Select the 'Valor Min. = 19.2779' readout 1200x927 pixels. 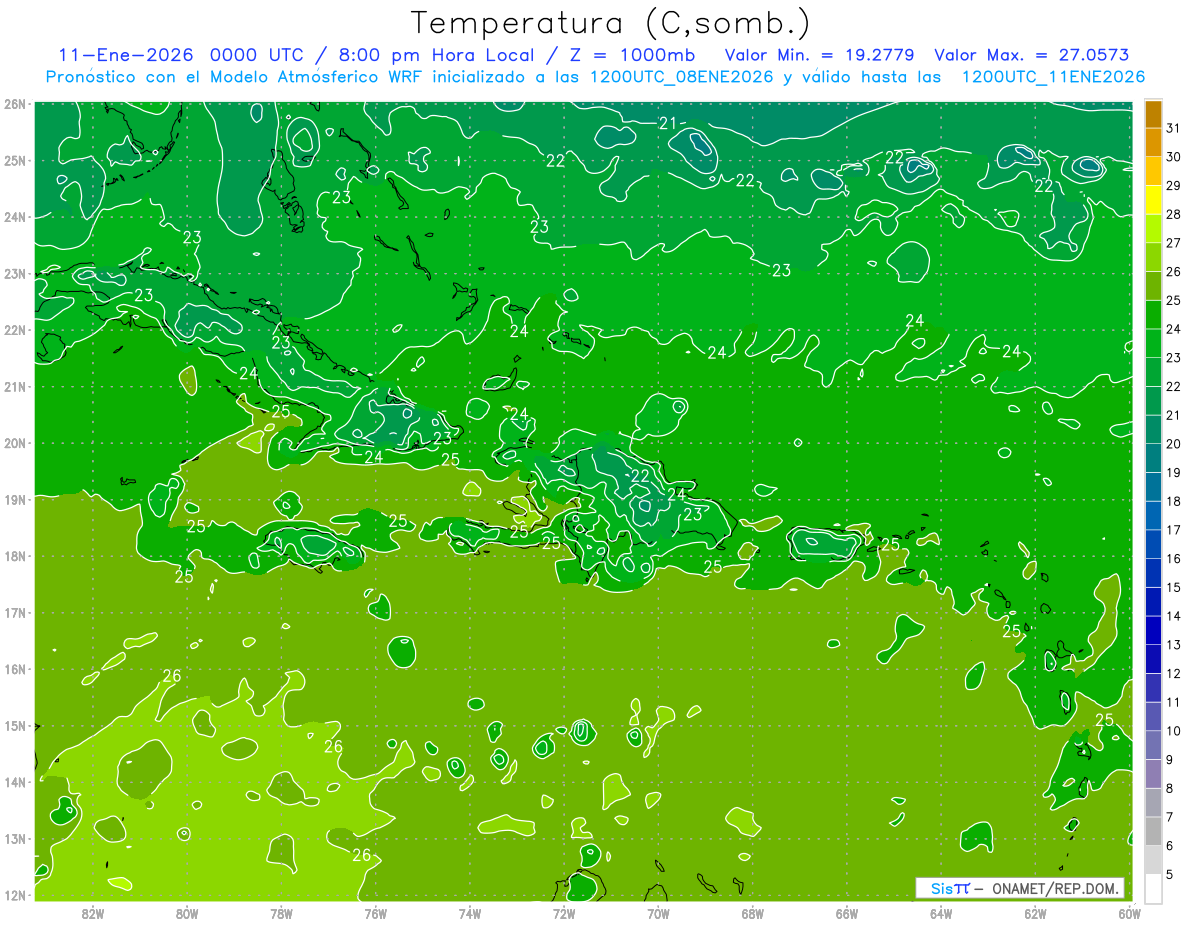(x=820, y=55)
